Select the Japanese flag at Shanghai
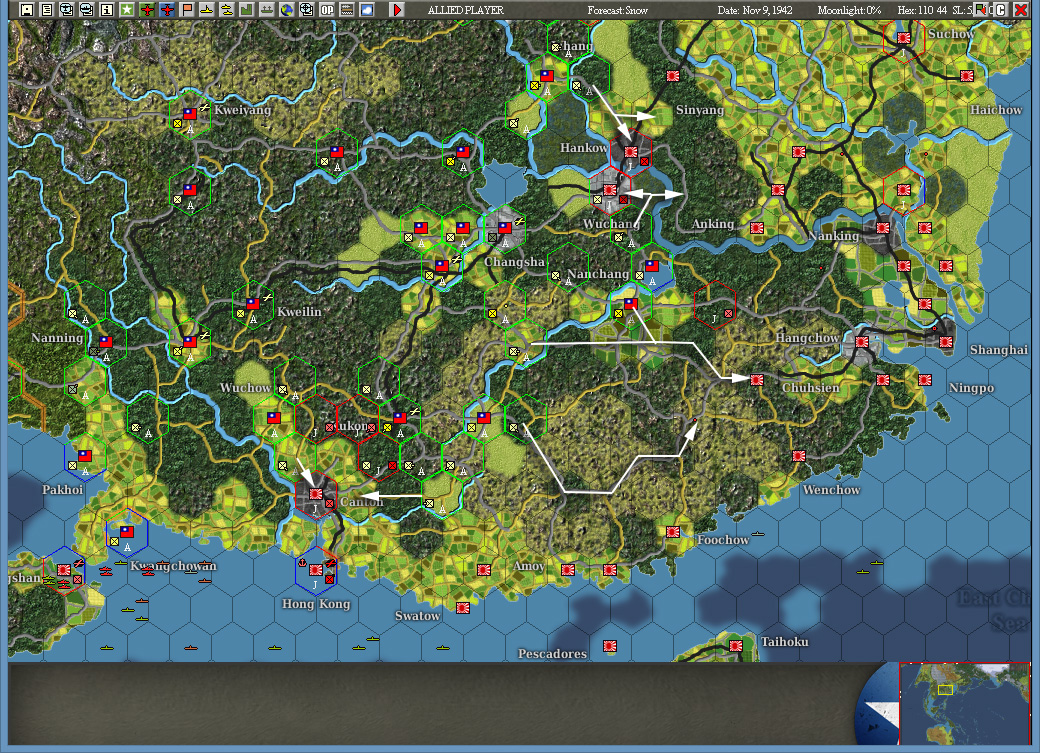Image resolution: width=1040 pixels, height=753 pixels. point(946,342)
